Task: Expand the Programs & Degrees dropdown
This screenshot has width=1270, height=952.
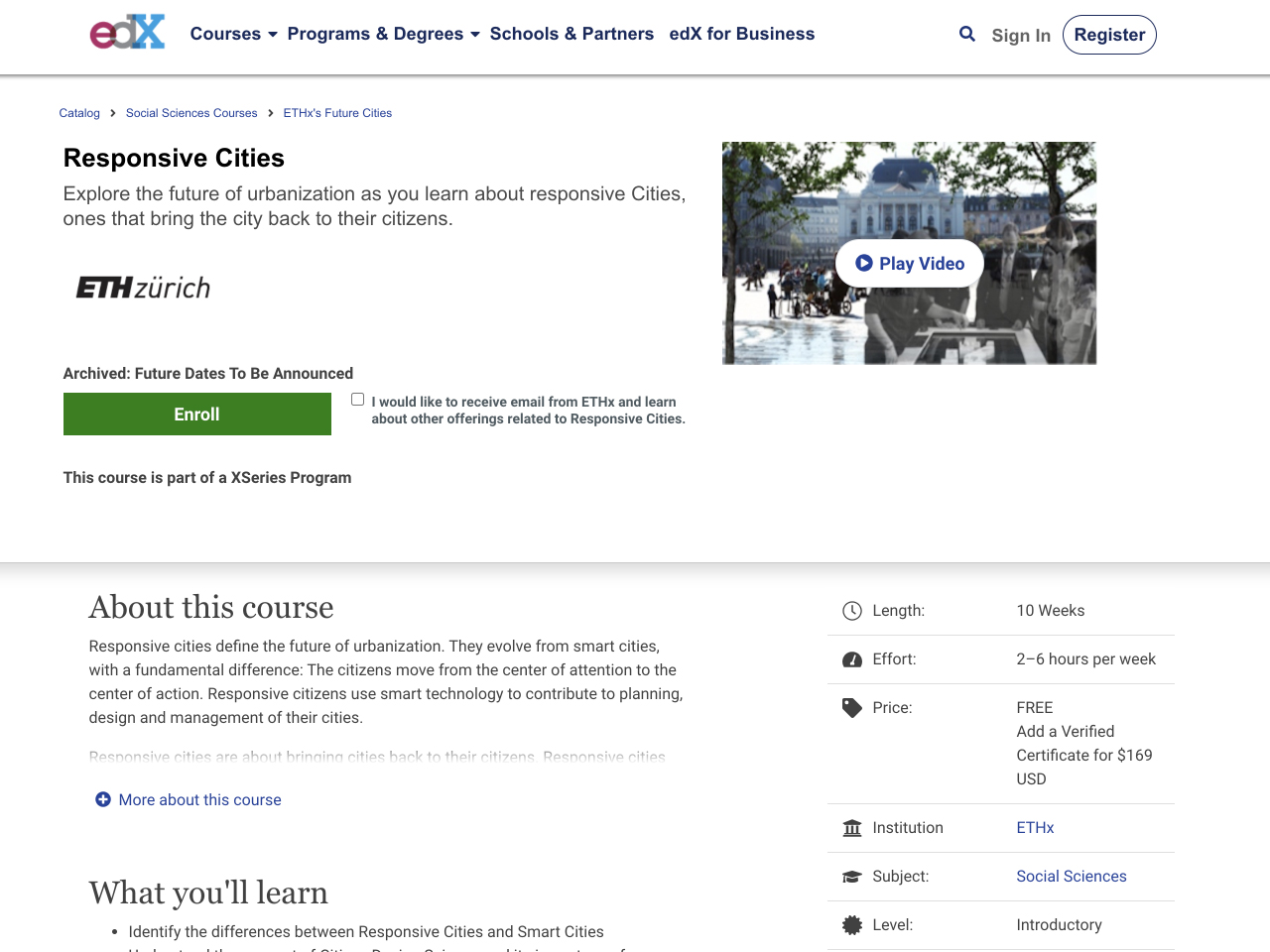Action: [x=384, y=34]
